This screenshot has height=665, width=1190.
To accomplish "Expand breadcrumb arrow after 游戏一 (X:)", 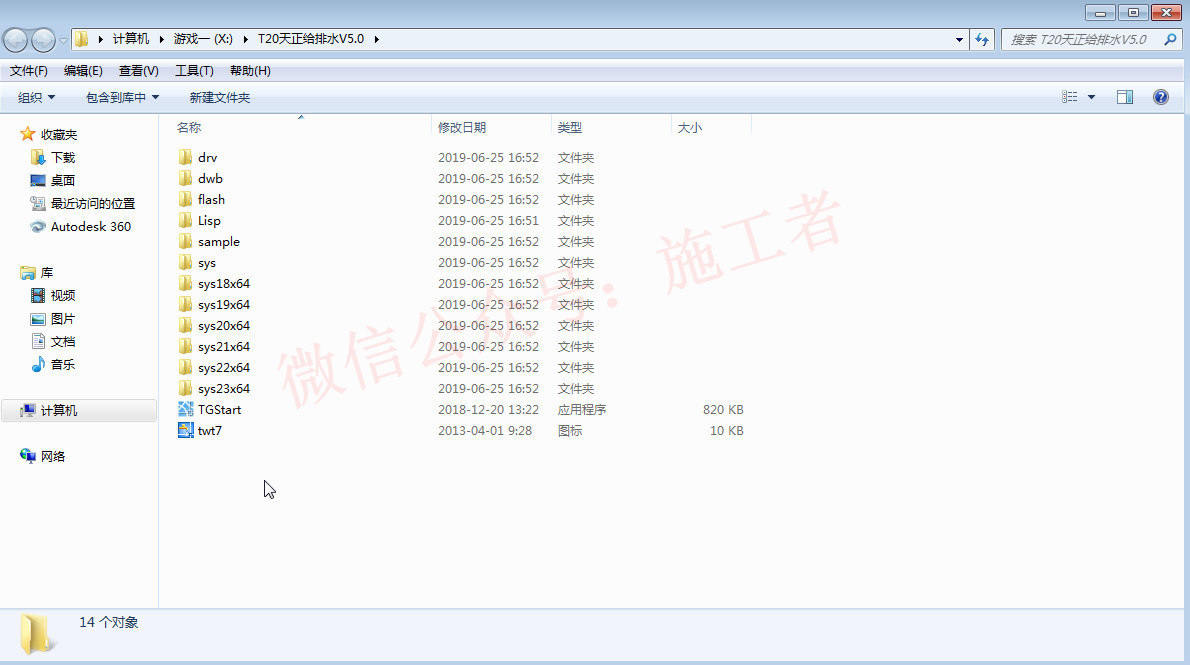I will 245,39.
